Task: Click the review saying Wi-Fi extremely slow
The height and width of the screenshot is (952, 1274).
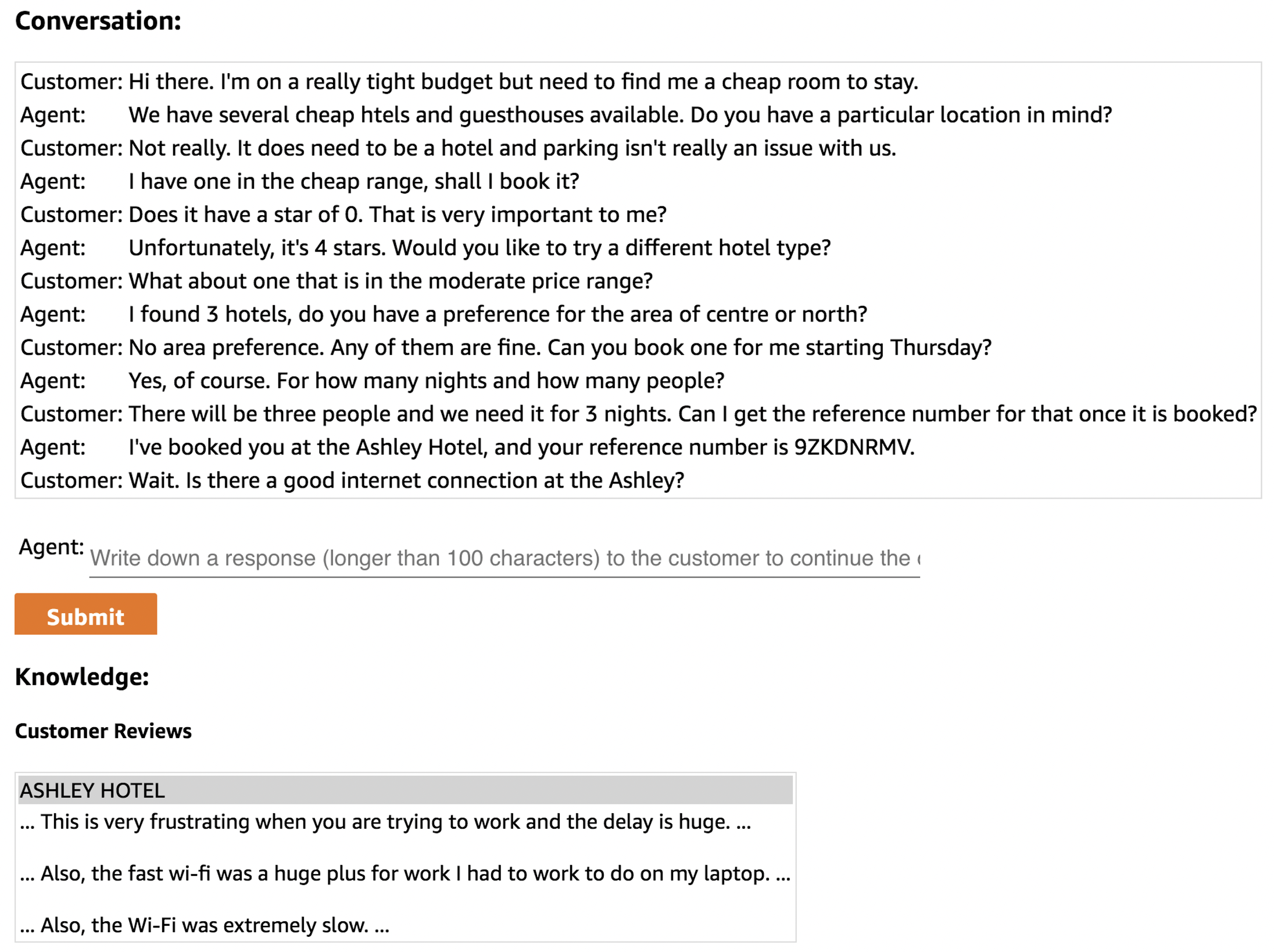Action: (x=205, y=925)
